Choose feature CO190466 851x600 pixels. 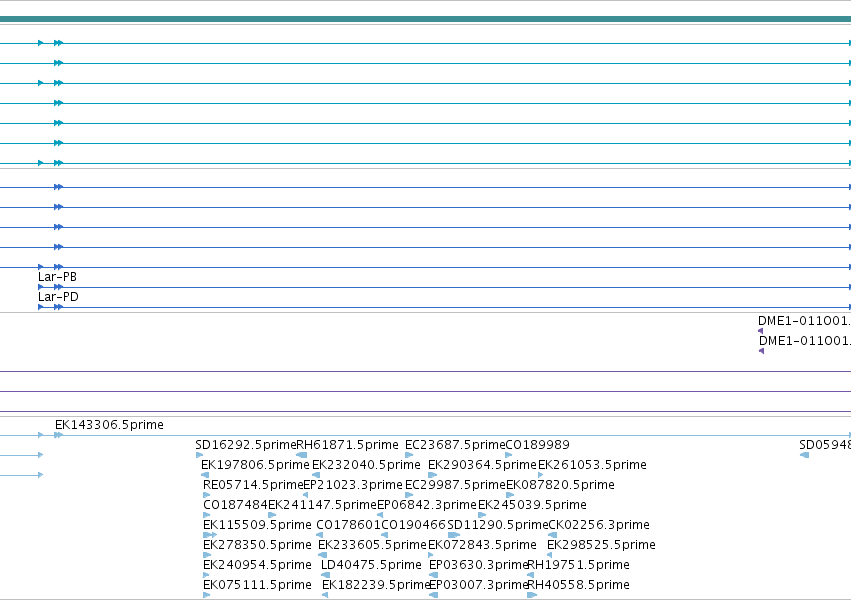(x=414, y=525)
